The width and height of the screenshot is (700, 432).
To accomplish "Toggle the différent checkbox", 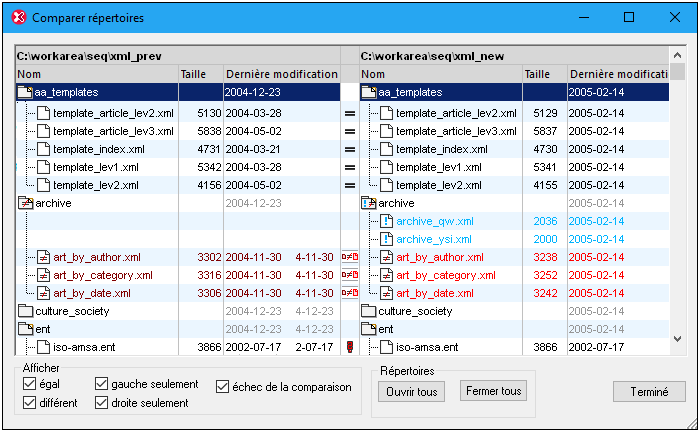I will [29, 402].
